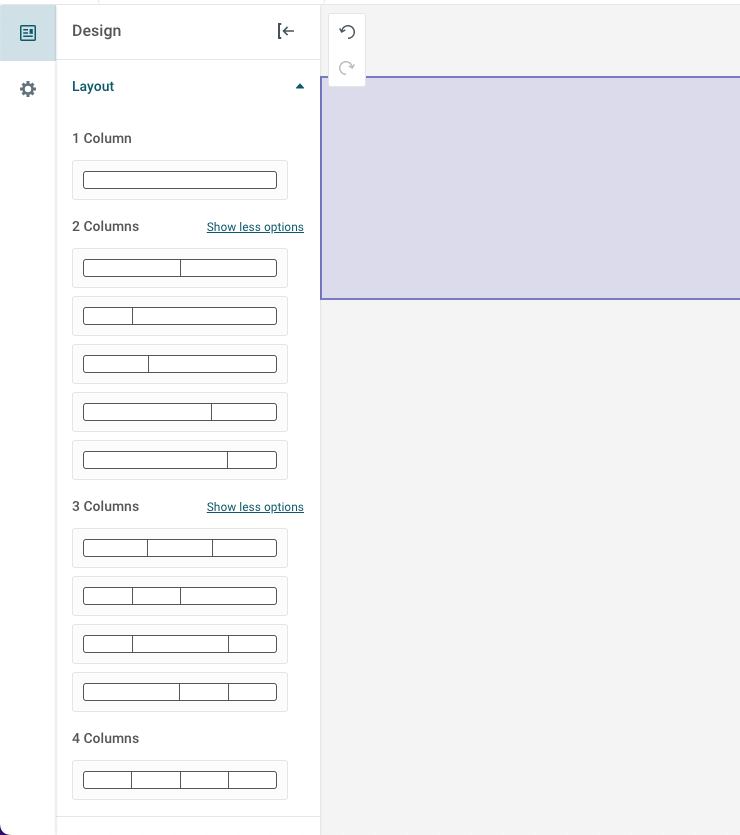Select 2-column layout with narrowest right column

click(x=180, y=460)
